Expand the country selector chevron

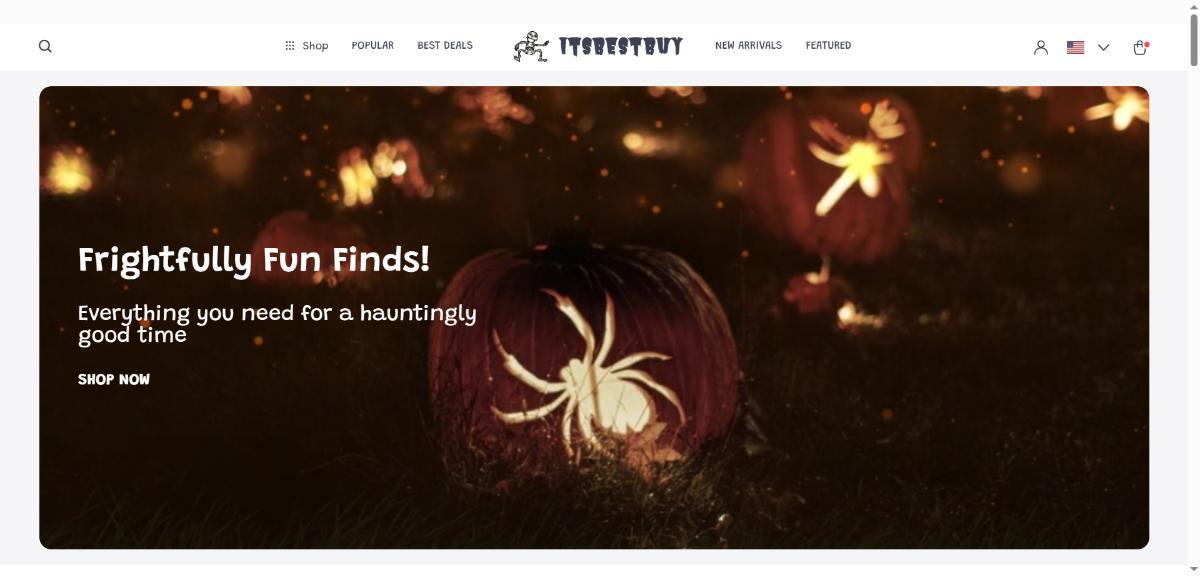[1104, 47]
